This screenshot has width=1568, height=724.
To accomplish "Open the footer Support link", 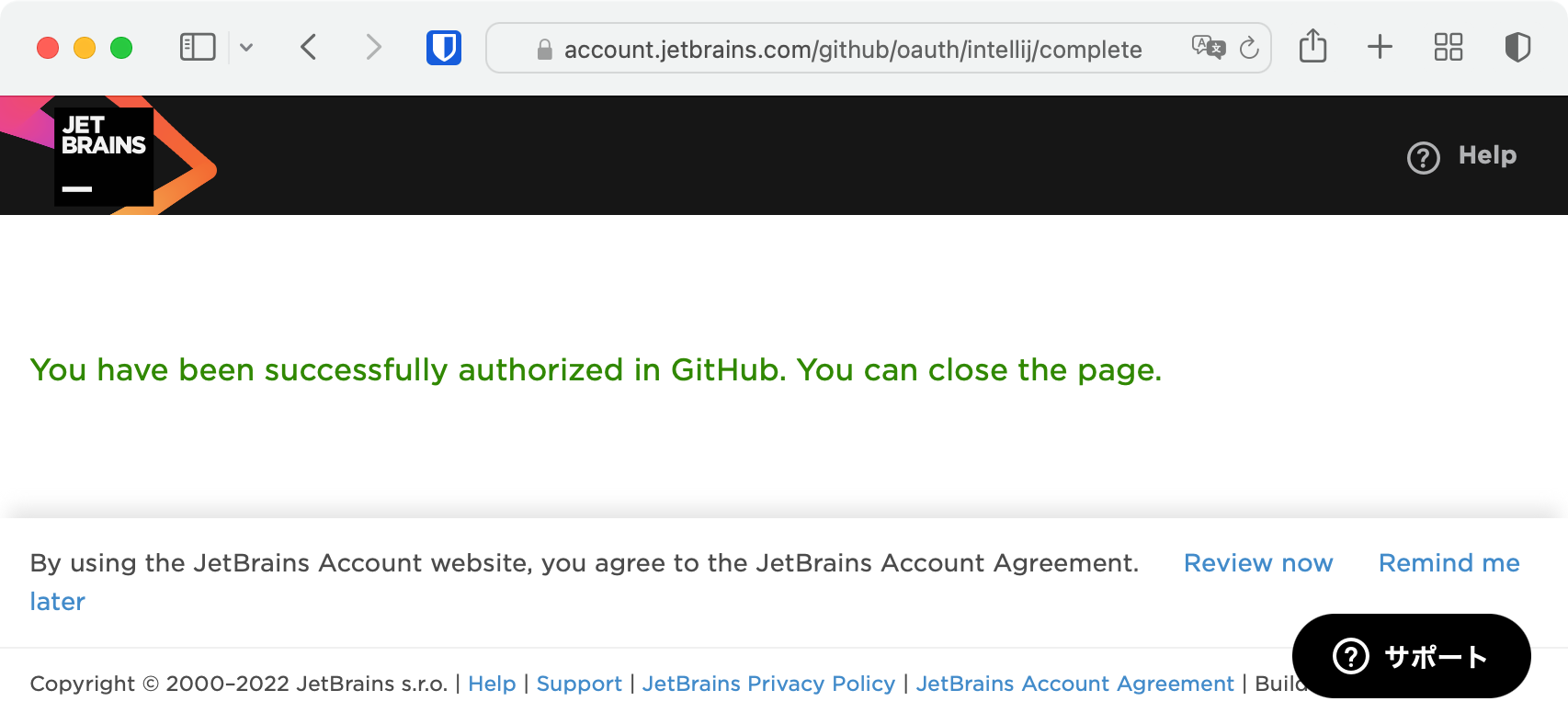I will (x=579, y=684).
